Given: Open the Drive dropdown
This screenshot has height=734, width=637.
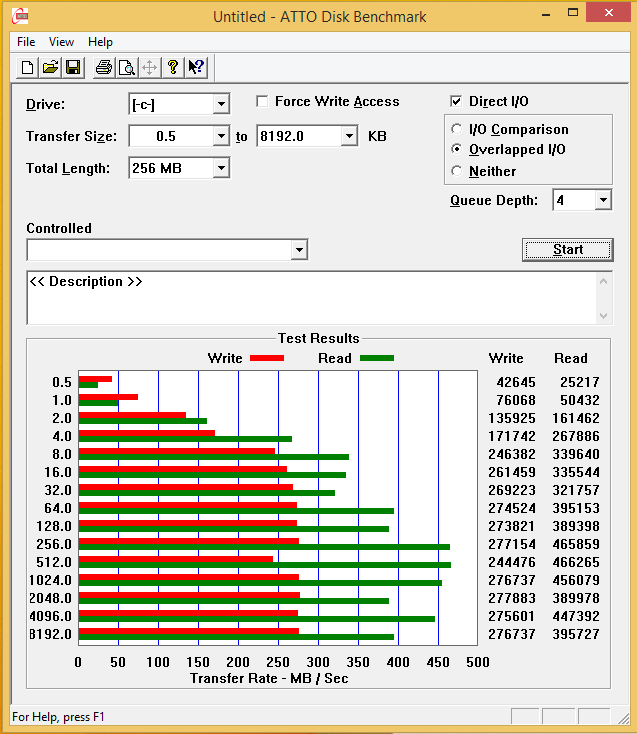Looking at the screenshot, I should 221,104.
